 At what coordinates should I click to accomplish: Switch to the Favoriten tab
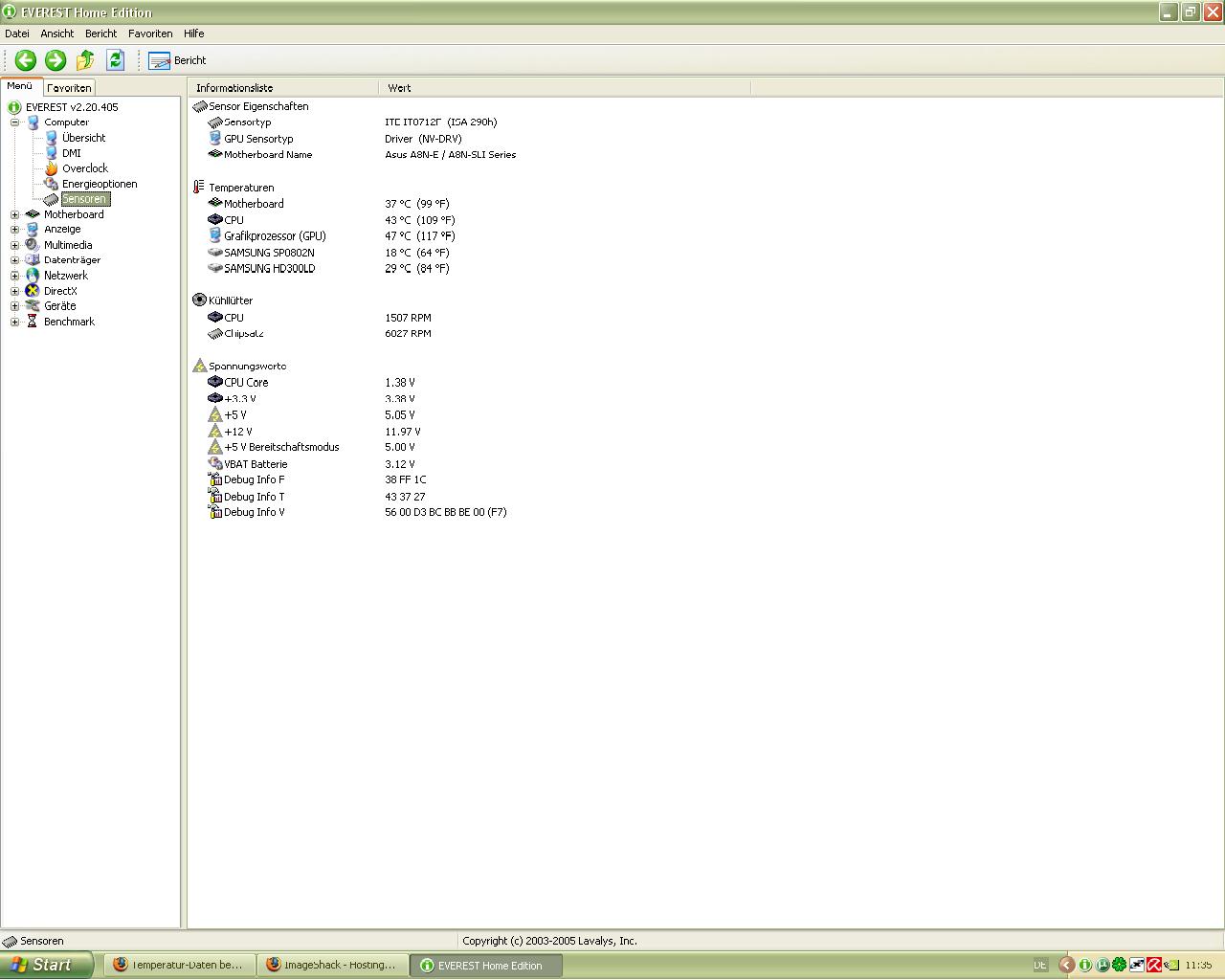69,87
